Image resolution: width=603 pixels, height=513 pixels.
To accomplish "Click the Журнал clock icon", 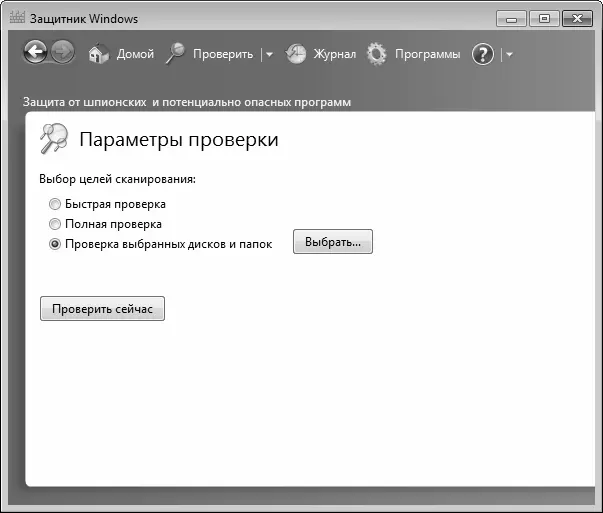I will [x=296, y=55].
